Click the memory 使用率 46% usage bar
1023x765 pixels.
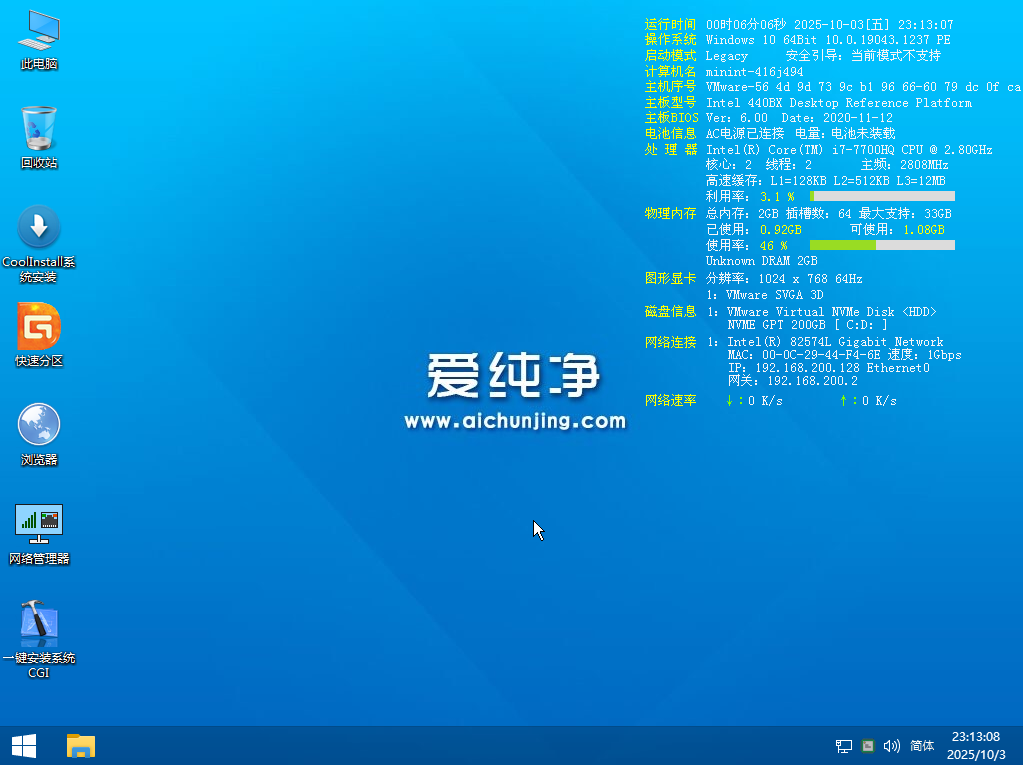(x=881, y=245)
